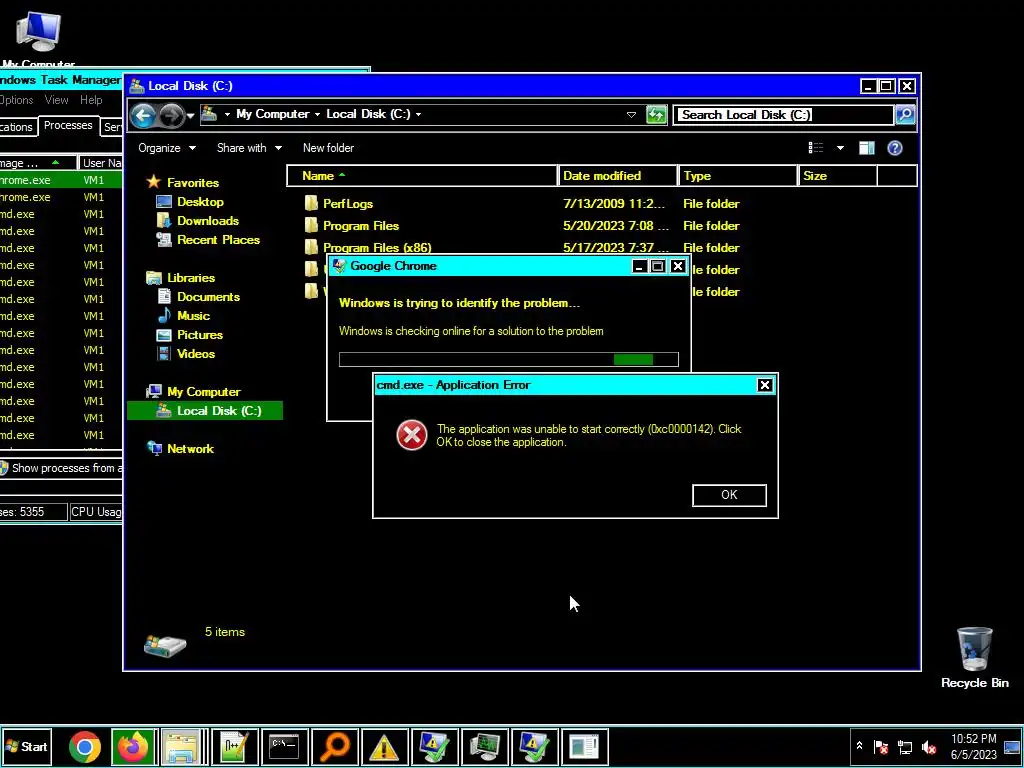
Task: Open the View menu in Task Manager
Action: coord(56,100)
